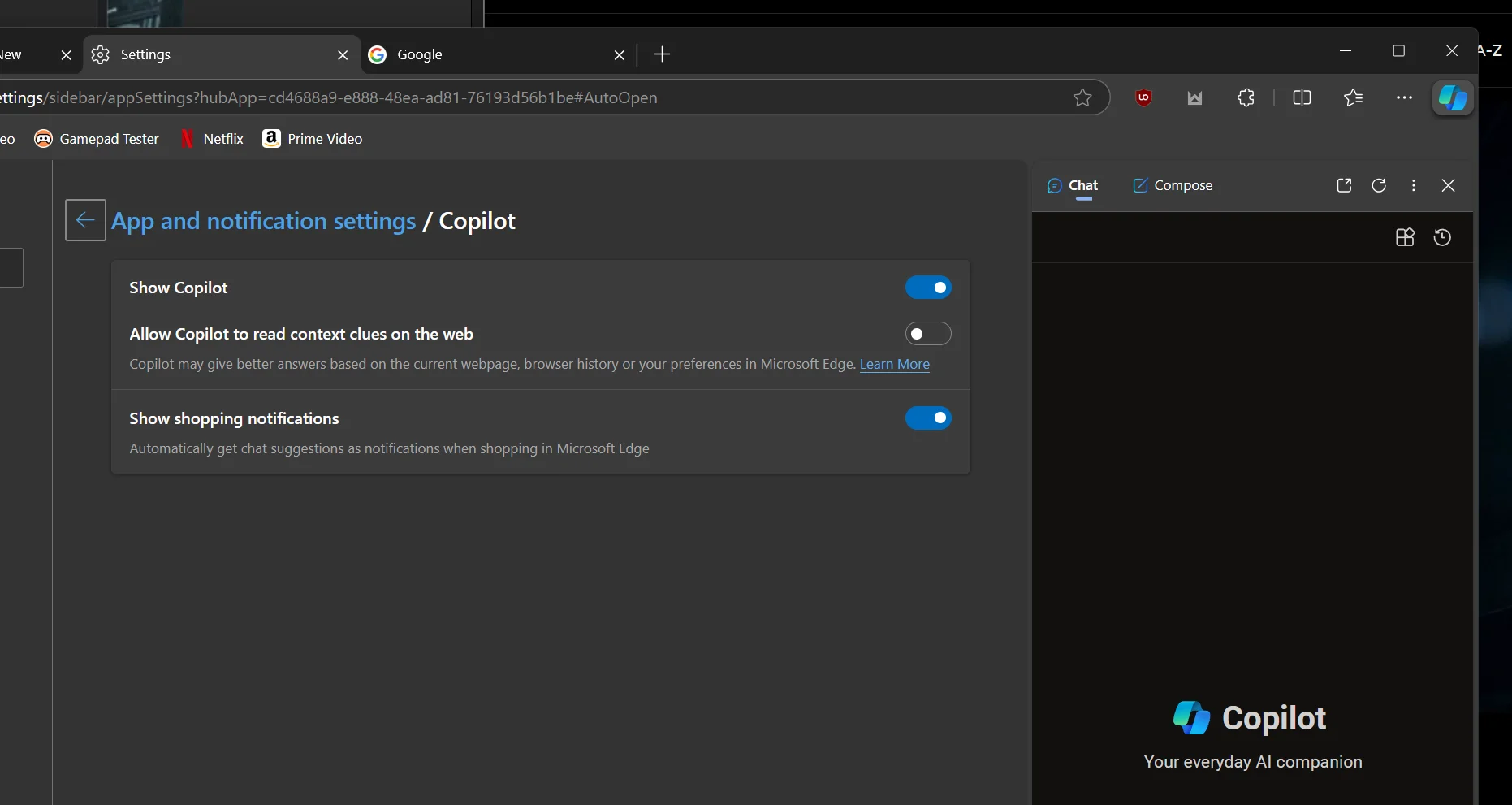Select the Settings gear tab icon

click(101, 54)
